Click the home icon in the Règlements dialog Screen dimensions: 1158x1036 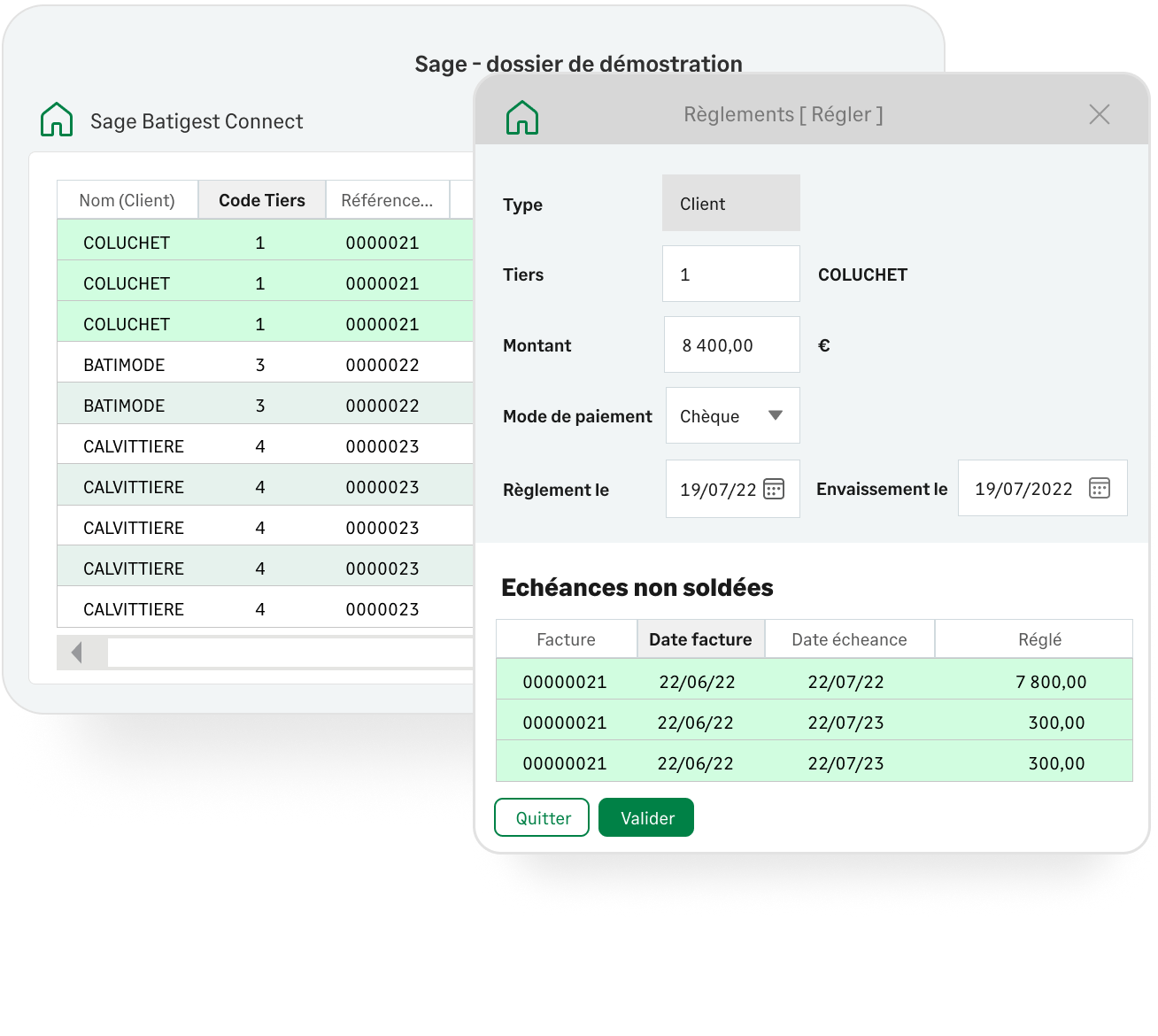click(522, 117)
